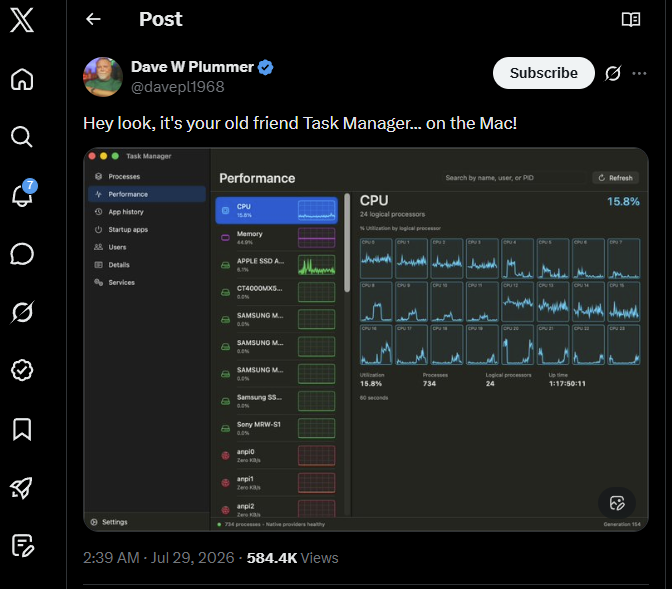This screenshot has height=589, width=672.
Task: Select Startup apps in Task Manager sidebar
Action: tap(147, 229)
